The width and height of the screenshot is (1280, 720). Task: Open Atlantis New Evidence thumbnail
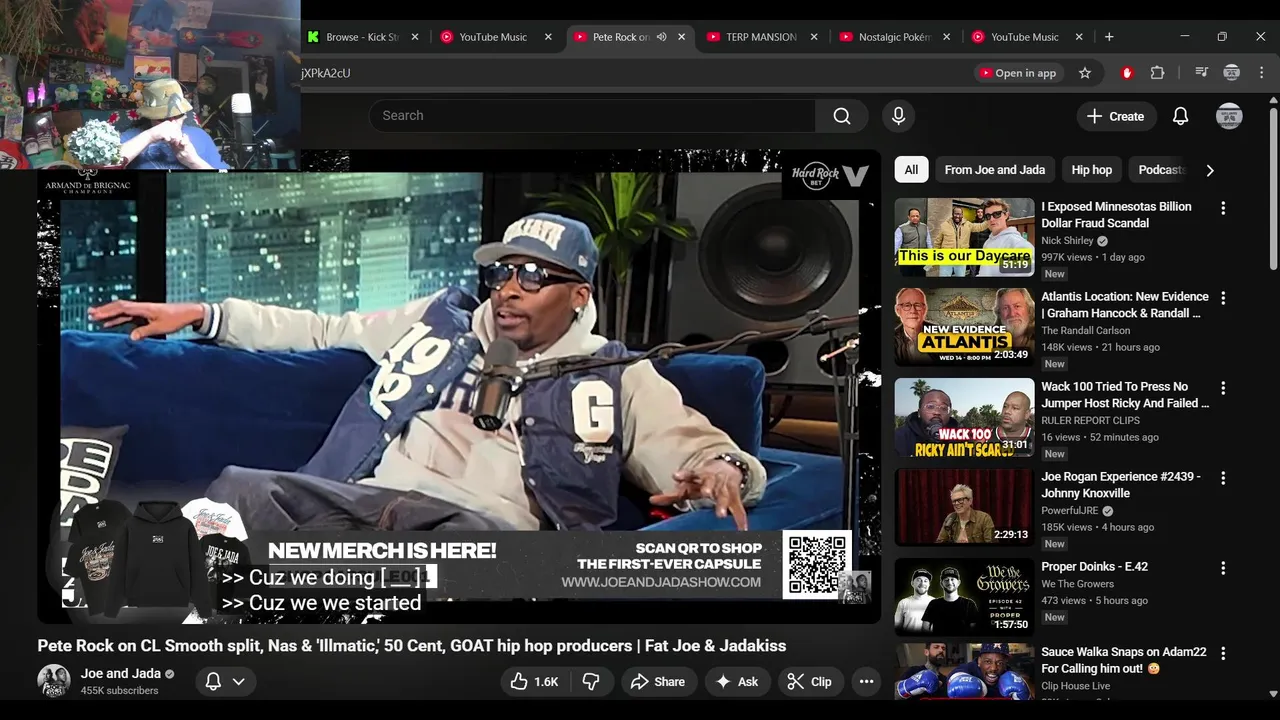[x=964, y=327]
